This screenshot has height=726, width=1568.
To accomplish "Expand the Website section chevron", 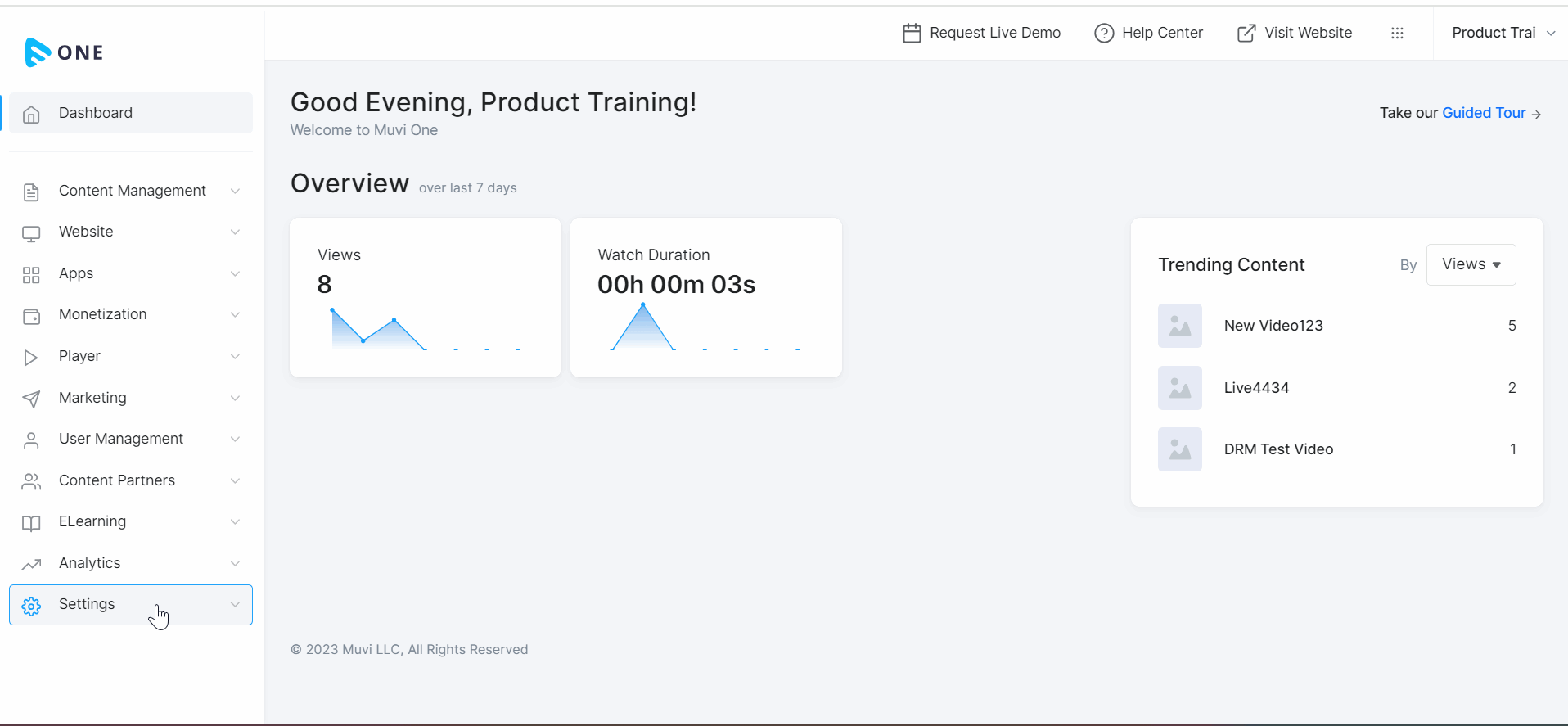I will [x=235, y=232].
